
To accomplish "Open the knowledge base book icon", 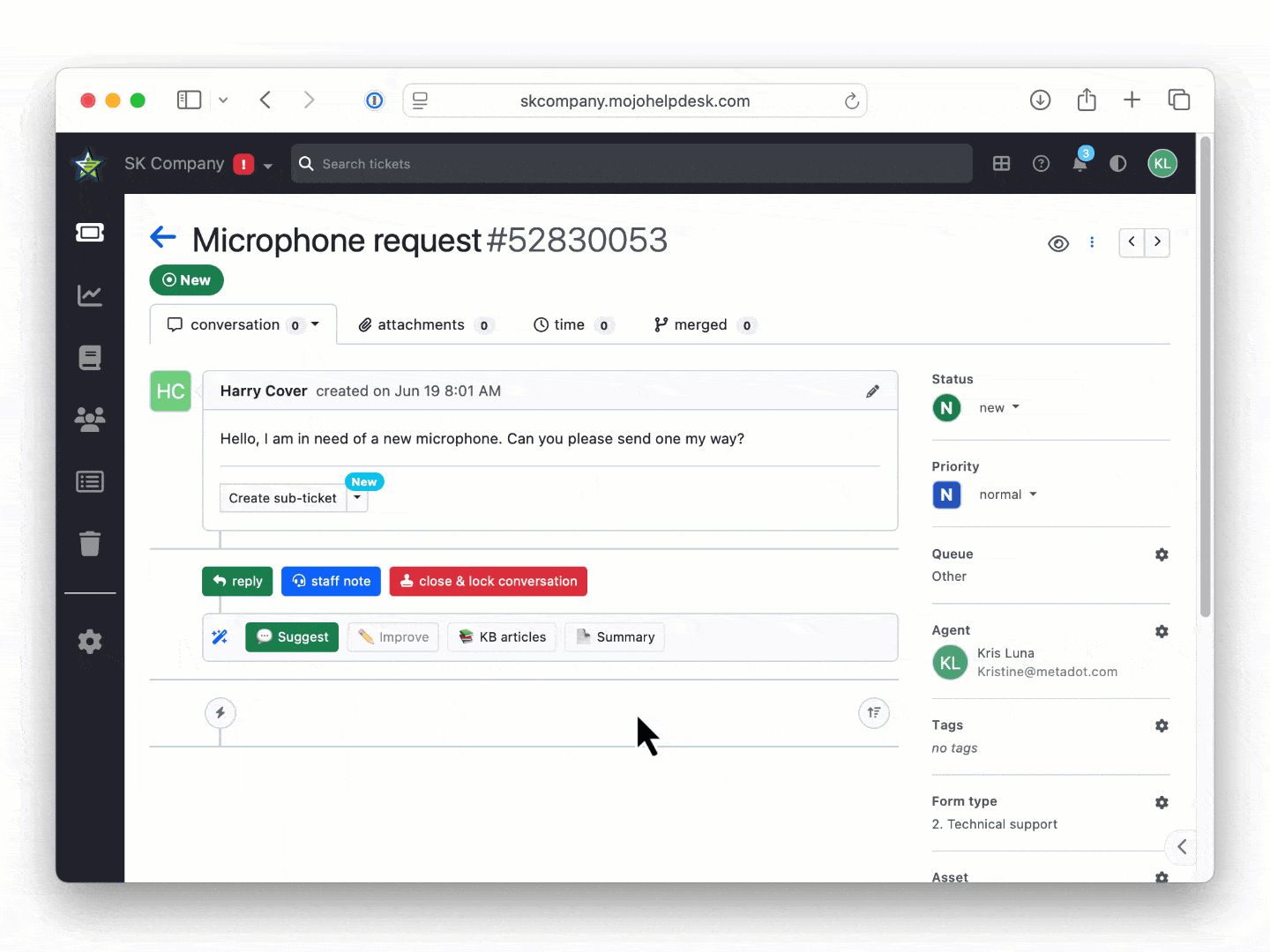I will (x=89, y=357).
